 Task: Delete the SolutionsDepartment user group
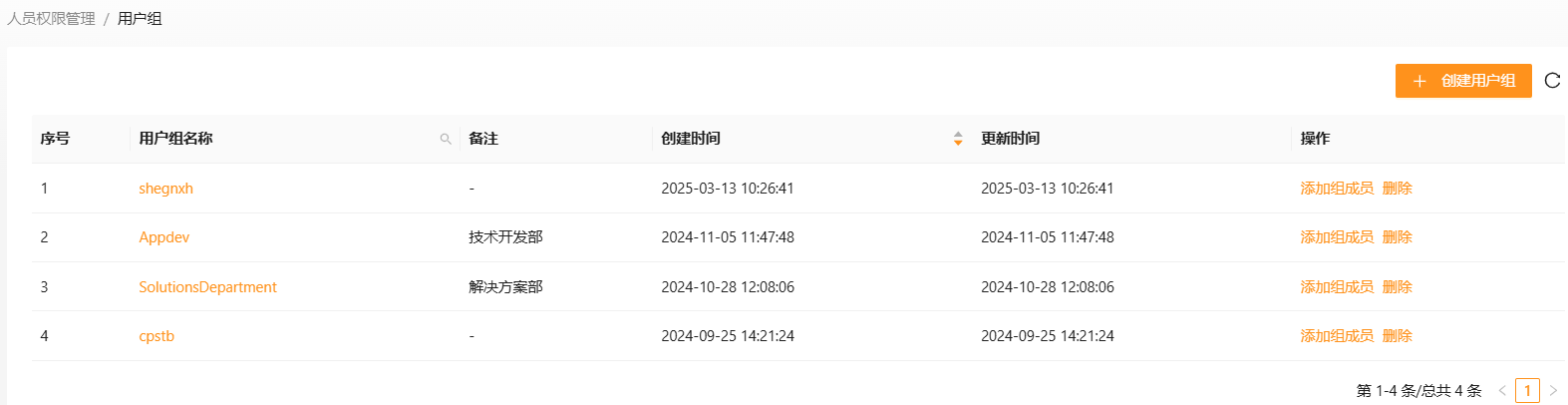pos(1397,287)
